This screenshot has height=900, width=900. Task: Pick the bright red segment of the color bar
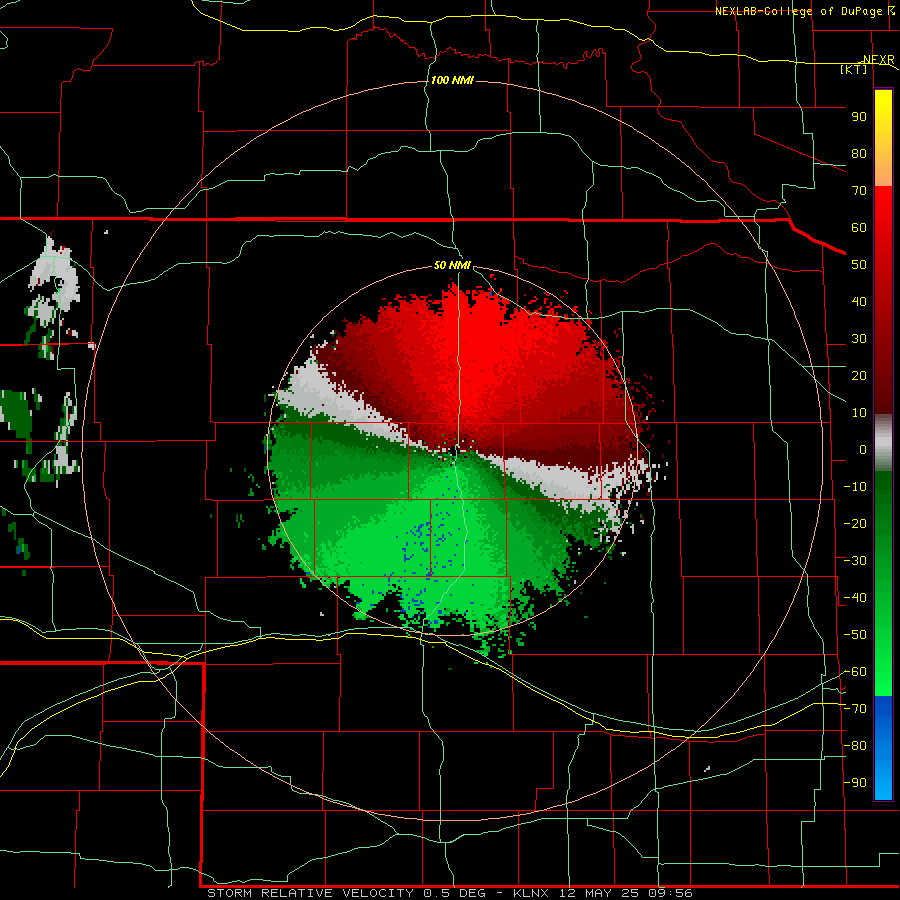[x=883, y=224]
